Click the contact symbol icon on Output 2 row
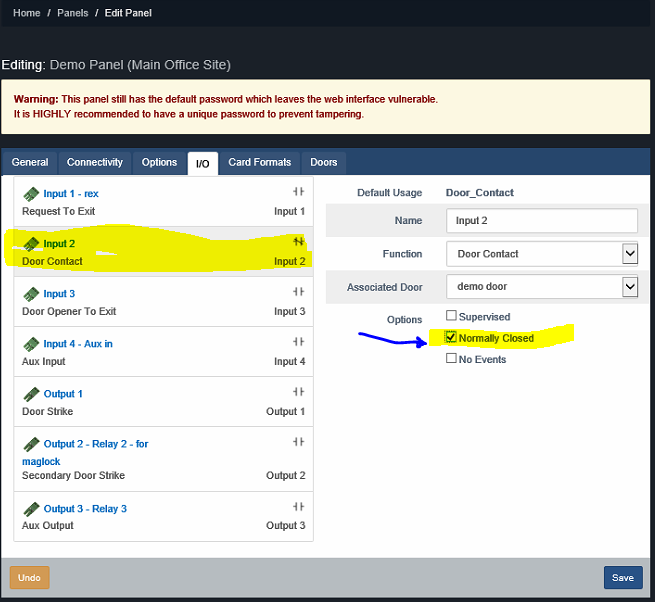The width and height of the screenshot is (655, 602). [x=298, y=443]
